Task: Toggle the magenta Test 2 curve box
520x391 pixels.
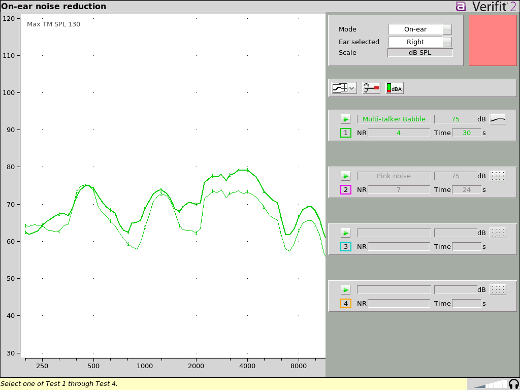Action: [x=346, y=190]
